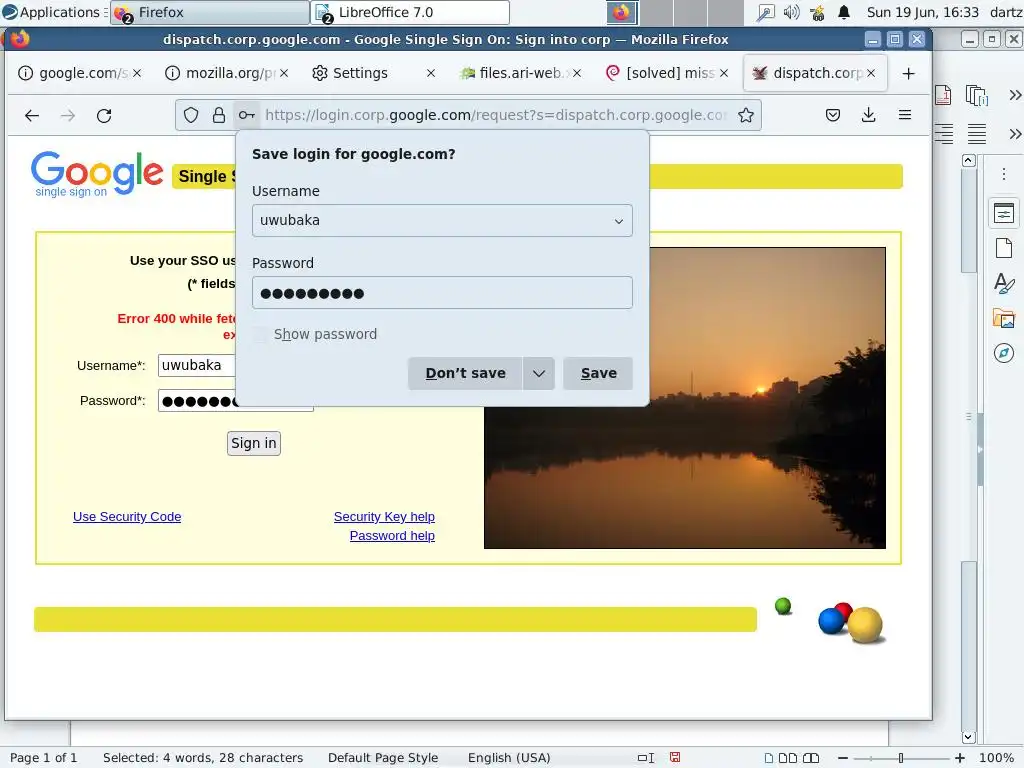
Task: Click the Save login button
Action: [598, 374]
